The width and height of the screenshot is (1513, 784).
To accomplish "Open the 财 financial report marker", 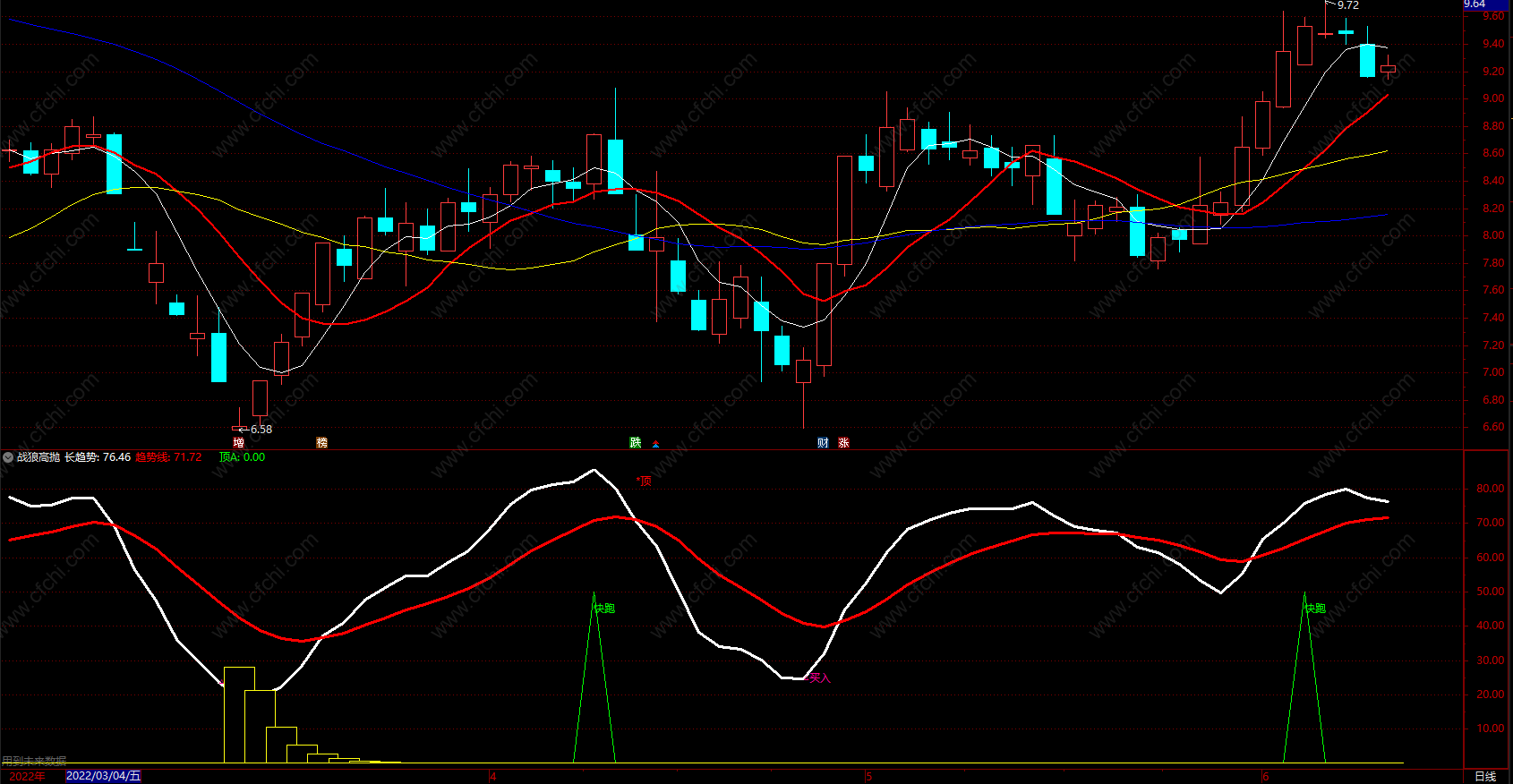I will tap(823, 443).
